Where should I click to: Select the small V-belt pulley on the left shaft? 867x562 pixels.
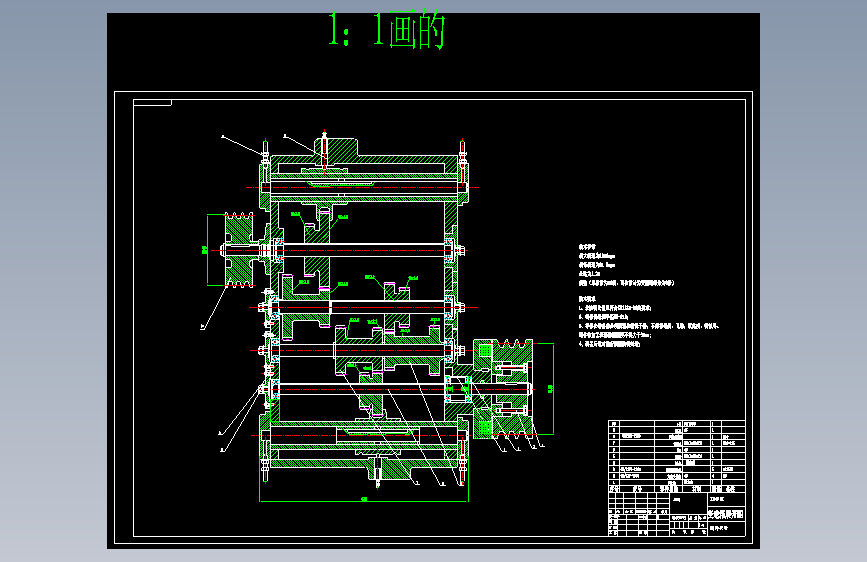239,250
